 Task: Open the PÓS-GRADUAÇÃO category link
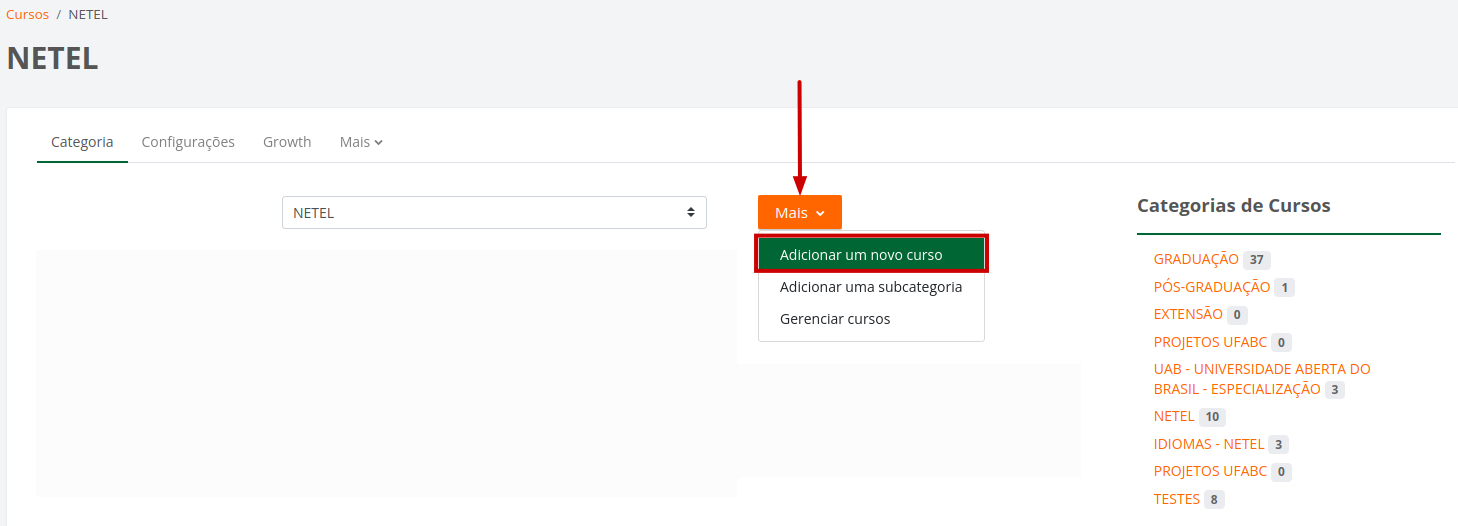pyautogui.click(x=1212, y=287)
